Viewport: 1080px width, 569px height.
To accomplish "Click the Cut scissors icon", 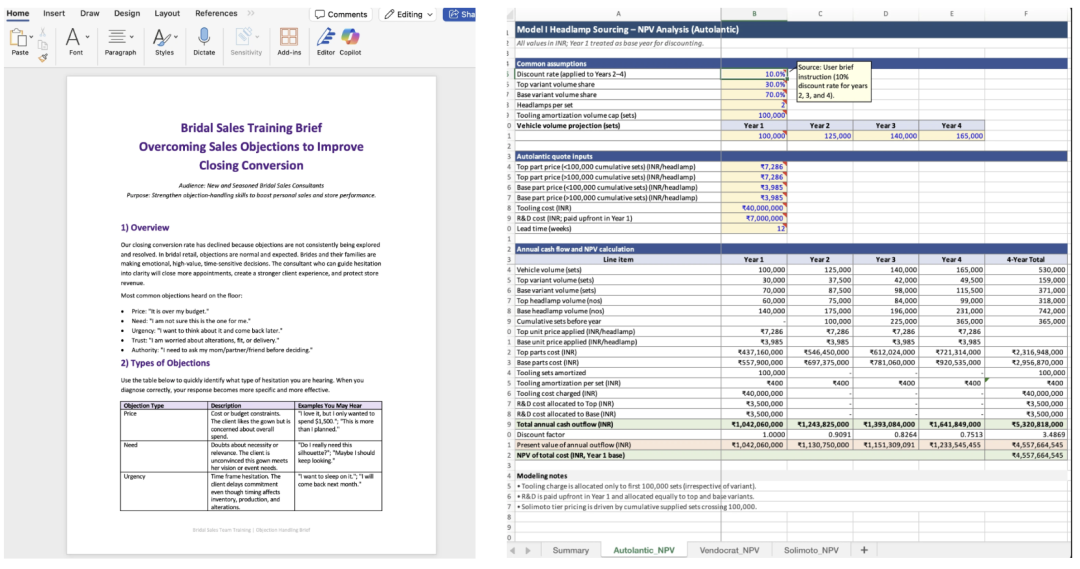I will pos(43,31).
